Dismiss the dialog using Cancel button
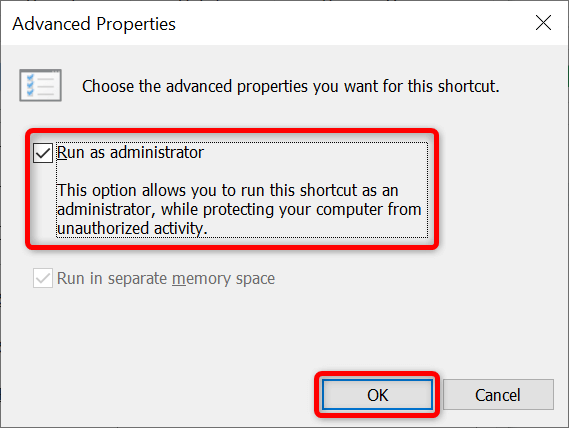 [x=498, y=395]
